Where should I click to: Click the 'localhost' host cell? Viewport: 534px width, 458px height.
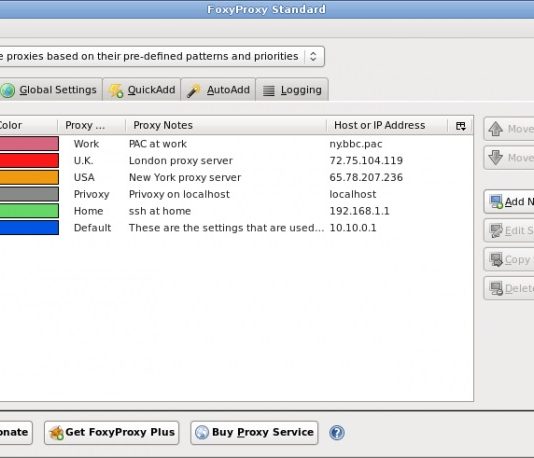[x=352, y=194]
